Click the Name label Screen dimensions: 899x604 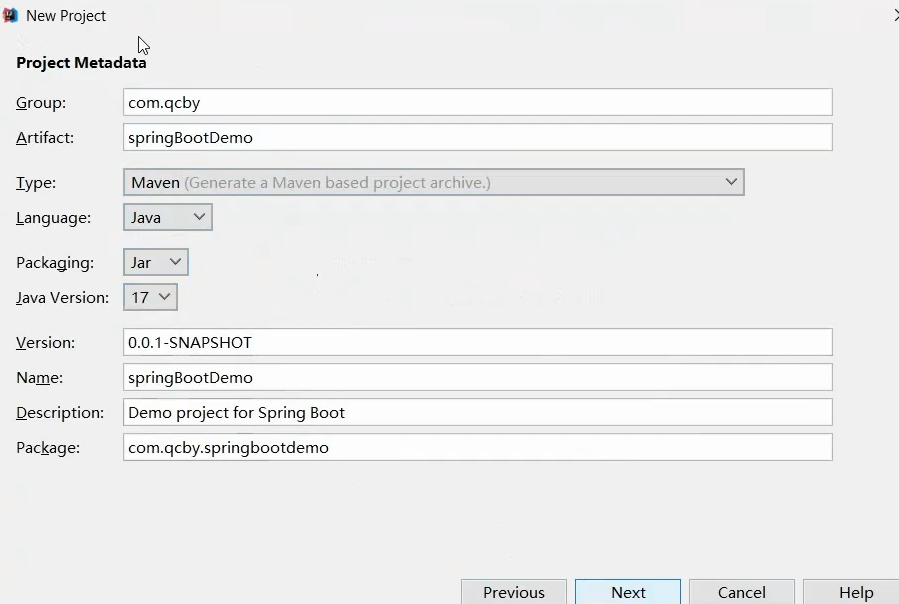tap(40, 377)
